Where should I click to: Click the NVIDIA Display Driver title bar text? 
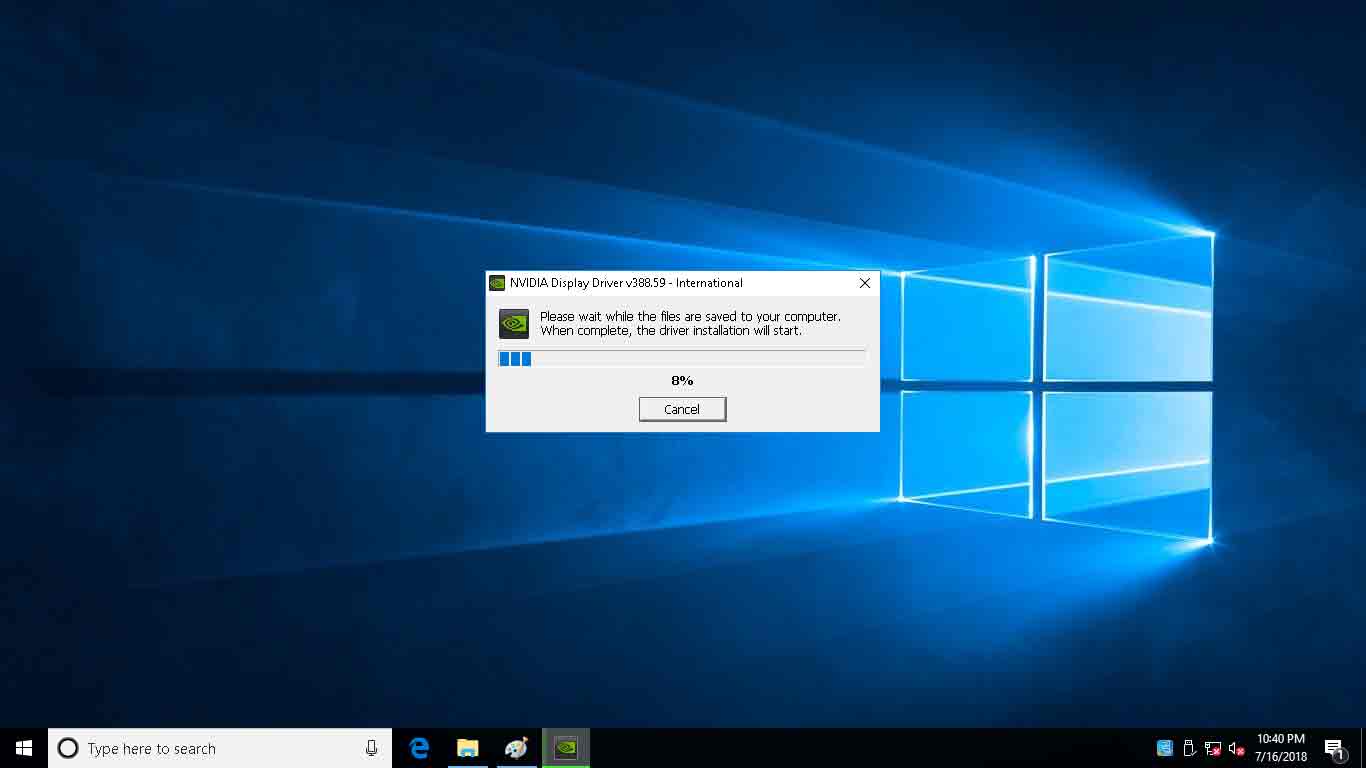tap(626, 283)
